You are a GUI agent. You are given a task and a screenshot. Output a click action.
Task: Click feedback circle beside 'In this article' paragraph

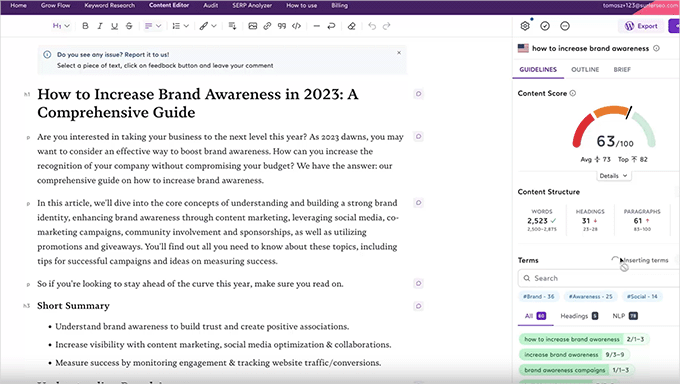[418, 203]
